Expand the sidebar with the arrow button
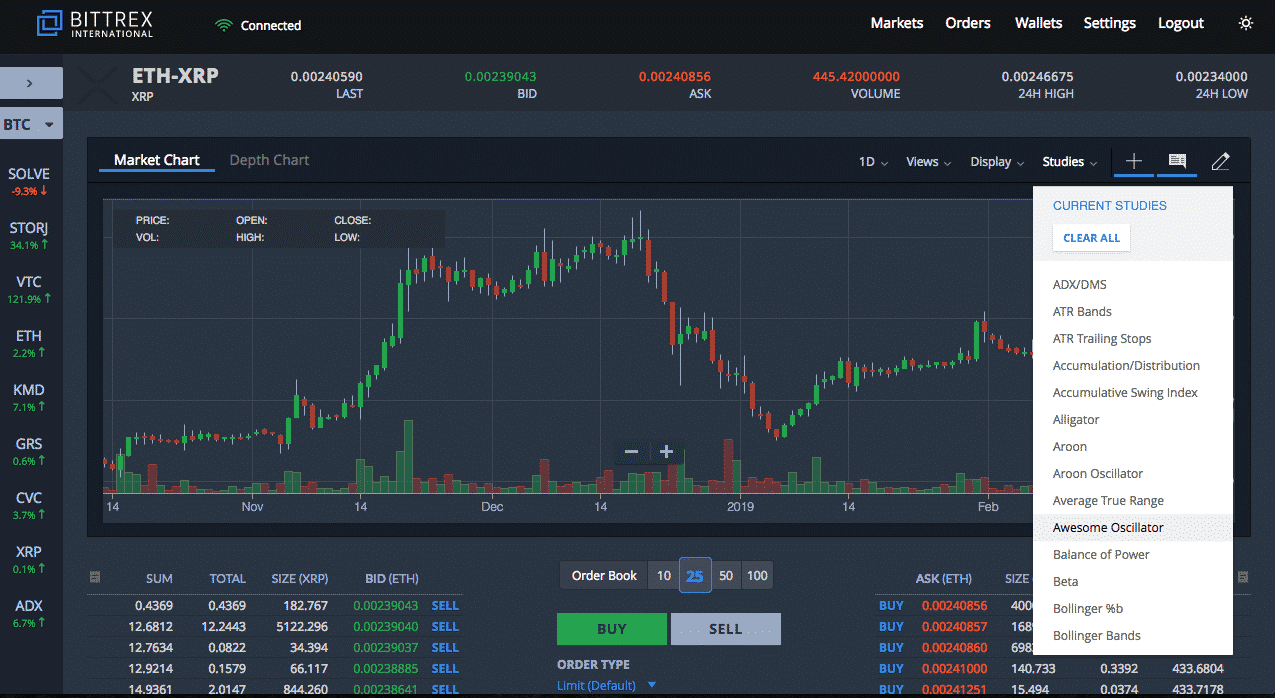 31,83
